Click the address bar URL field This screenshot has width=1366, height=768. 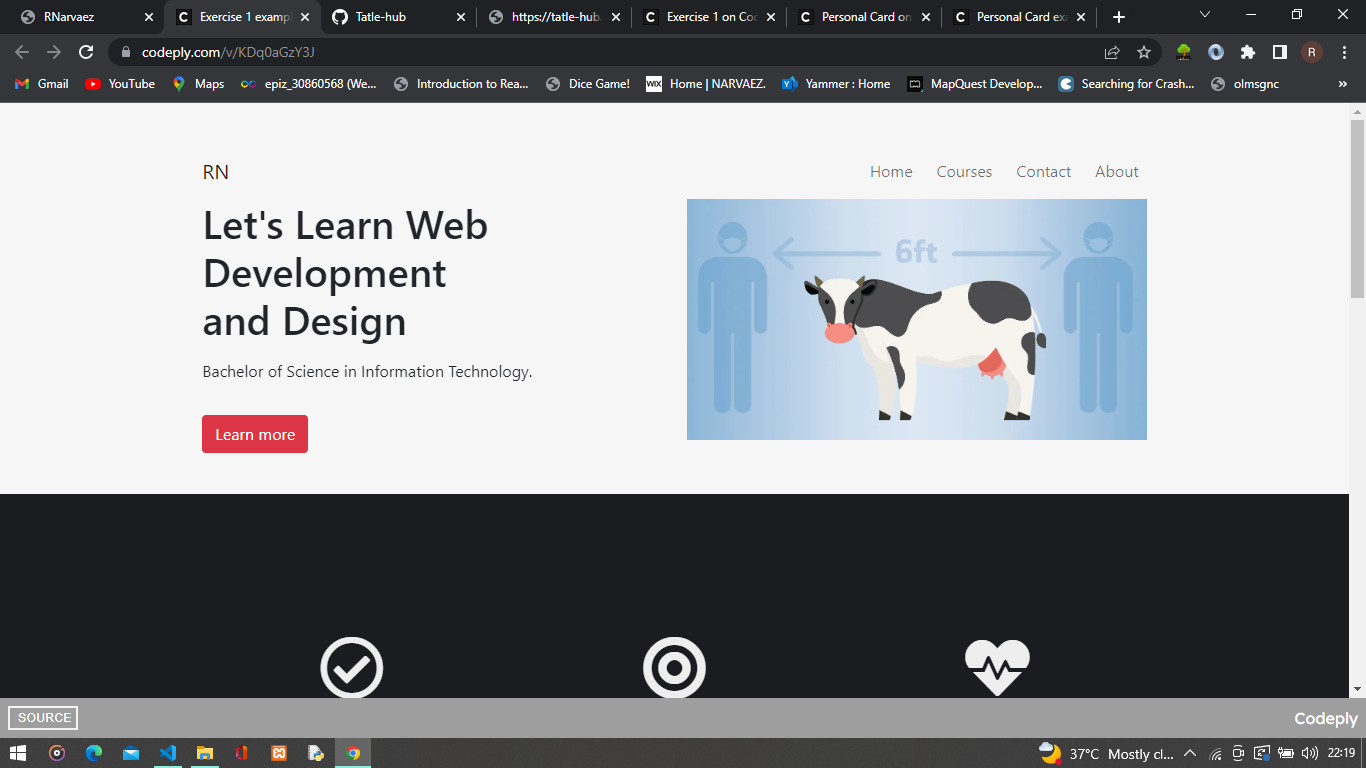tap(600, 52)
